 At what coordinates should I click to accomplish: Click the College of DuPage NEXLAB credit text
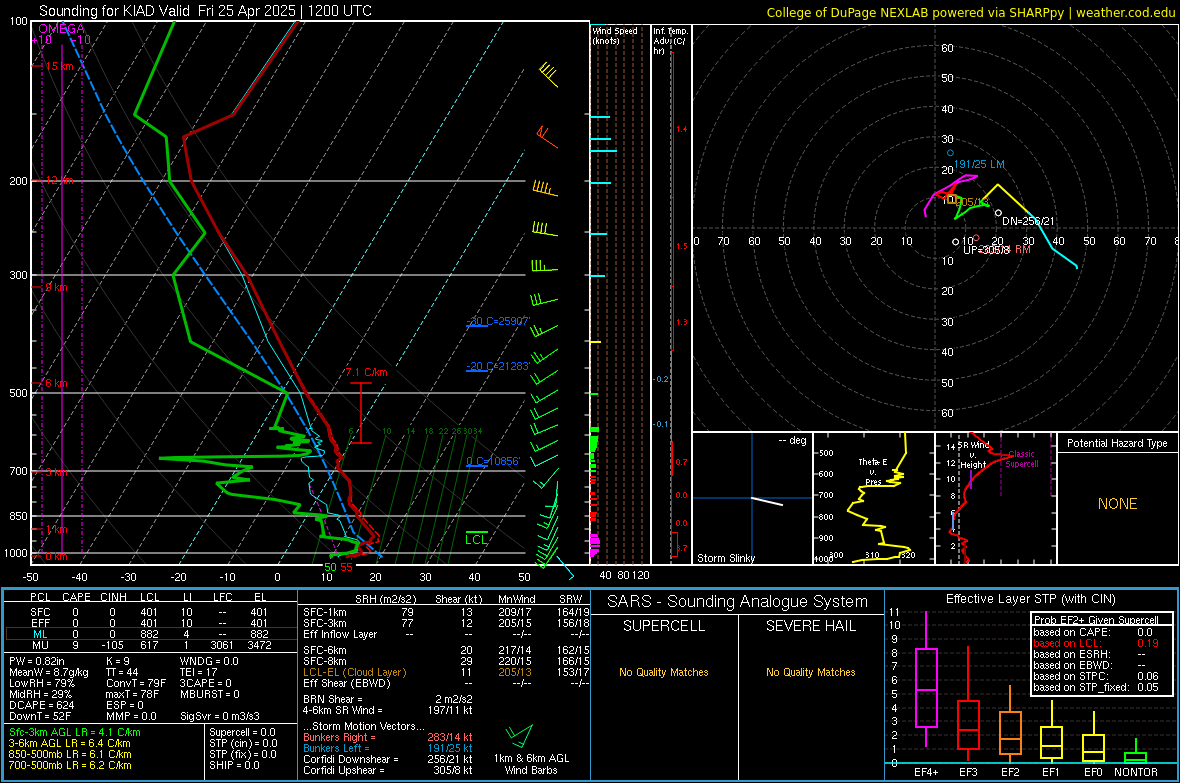[x=970, y=12]
